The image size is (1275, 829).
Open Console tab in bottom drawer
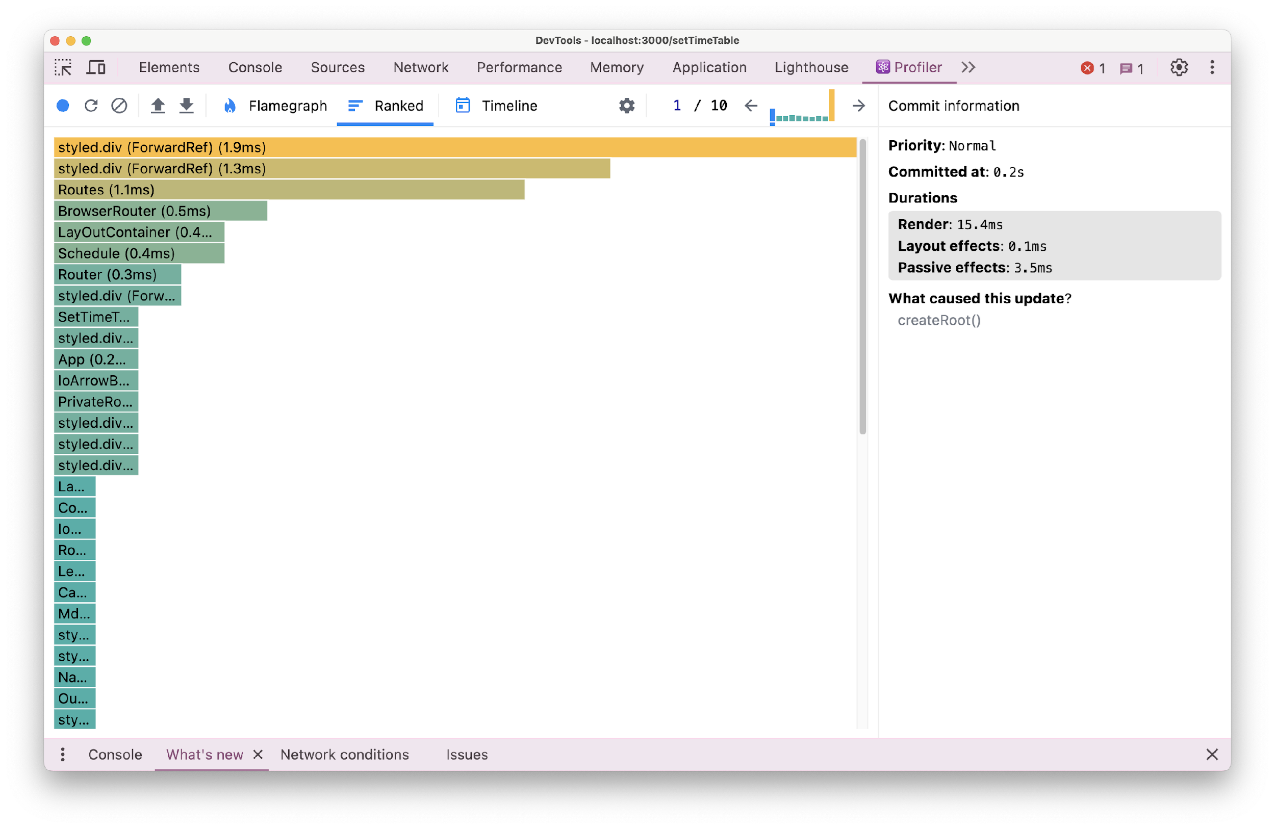point(115,755)
